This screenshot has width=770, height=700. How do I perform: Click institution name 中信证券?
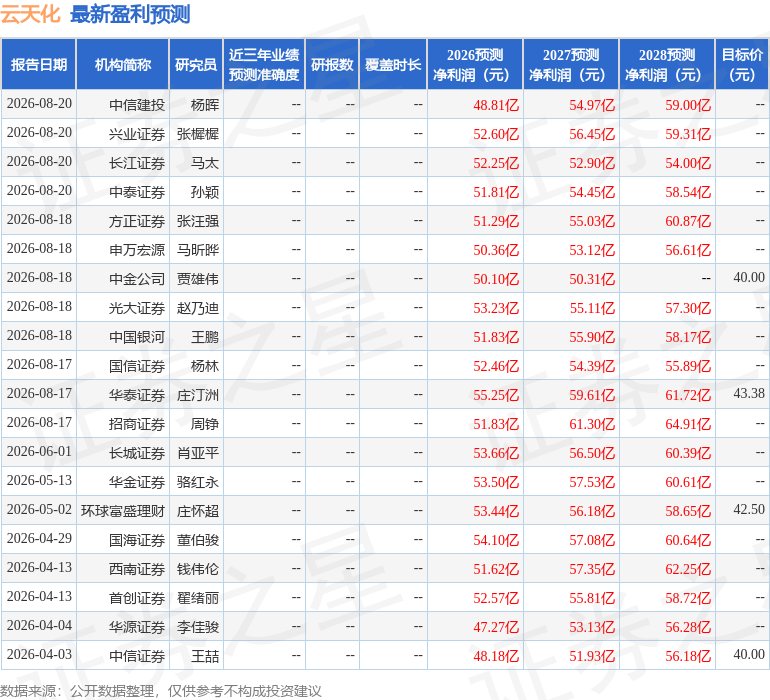(x=137, y=655)
